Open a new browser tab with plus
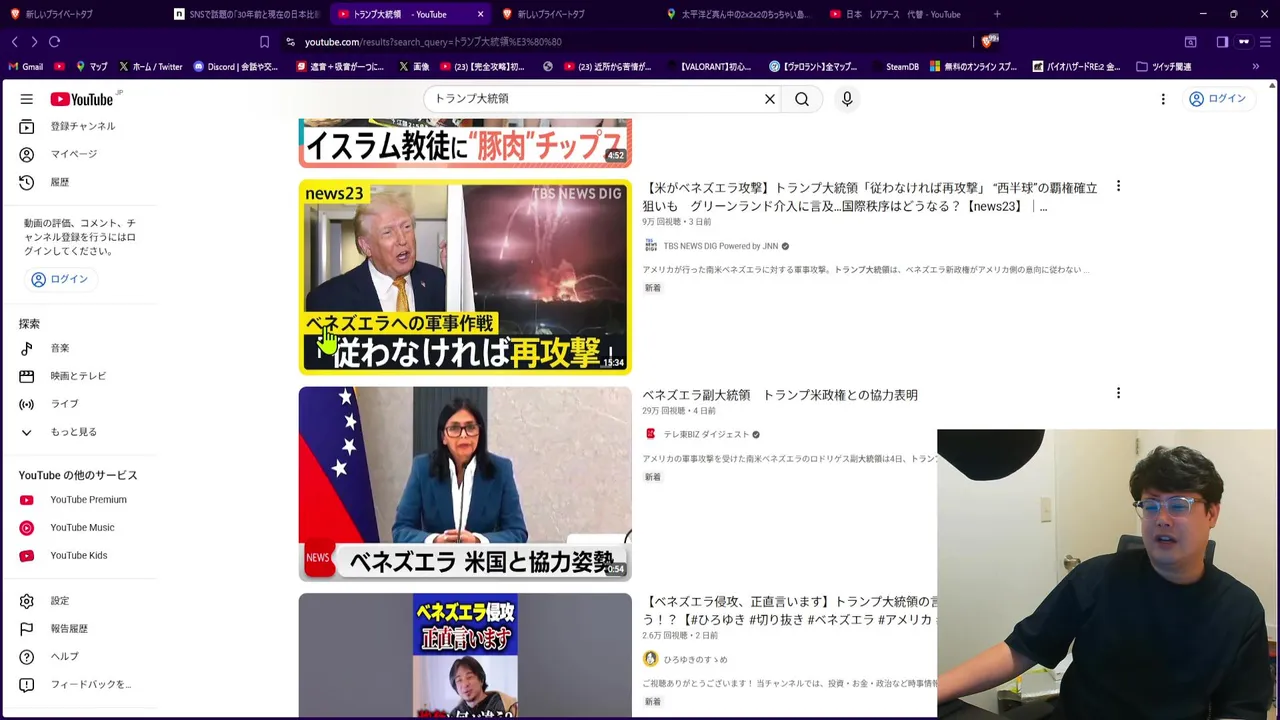The image size is (1280, 720). [x=997, y=14]
